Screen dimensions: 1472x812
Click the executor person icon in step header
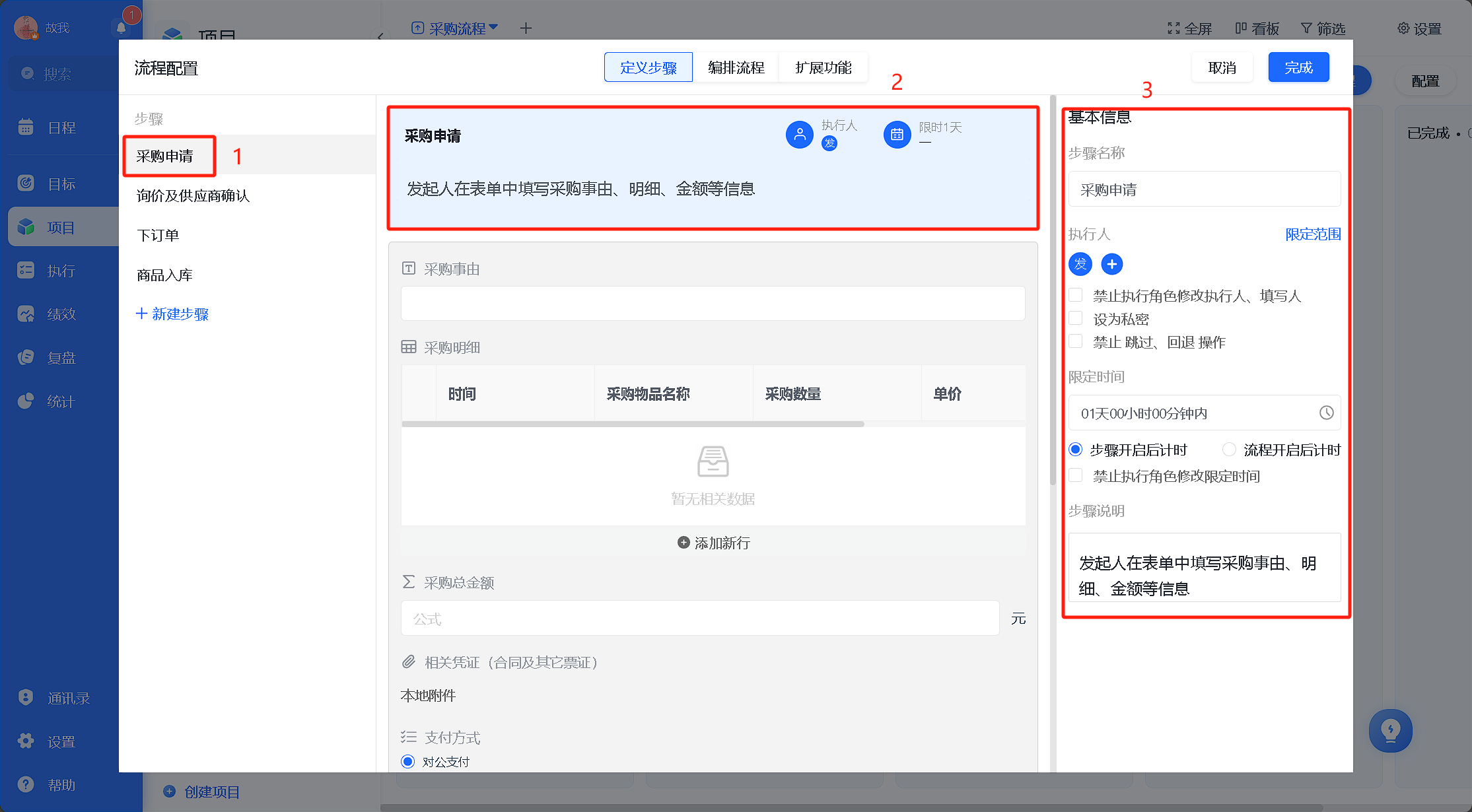coord(800,135)
